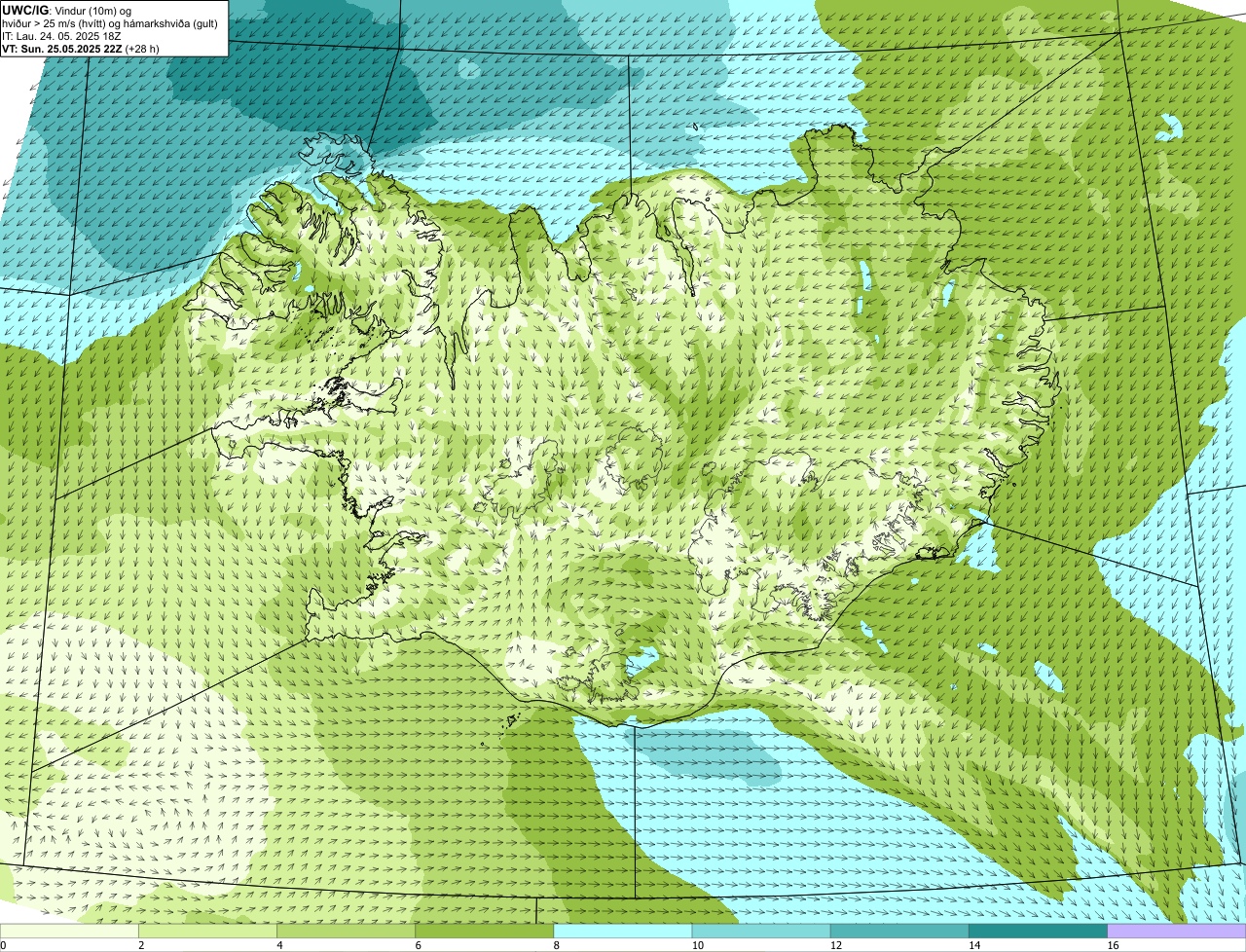Click the legend label '8'
Image resolution: width=1246 pixels, height=952 pixels.
556,945
